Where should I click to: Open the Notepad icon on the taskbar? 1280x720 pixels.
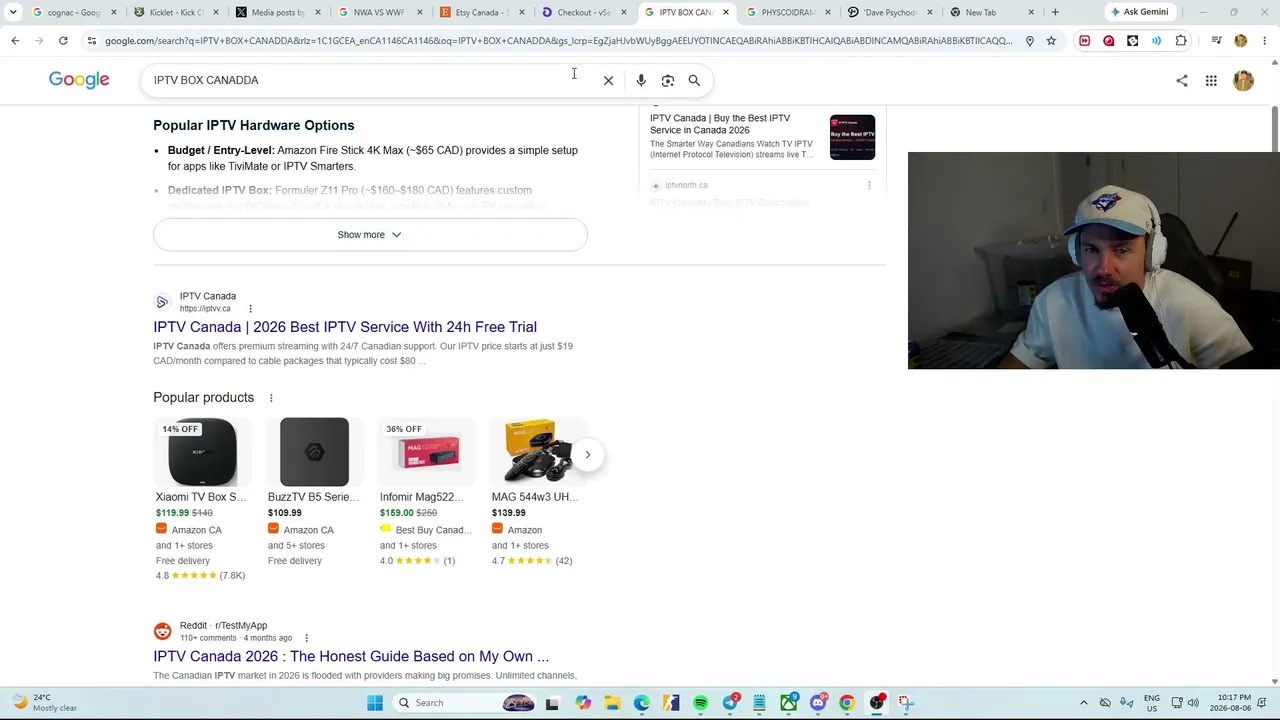click(x=759, y=703)
